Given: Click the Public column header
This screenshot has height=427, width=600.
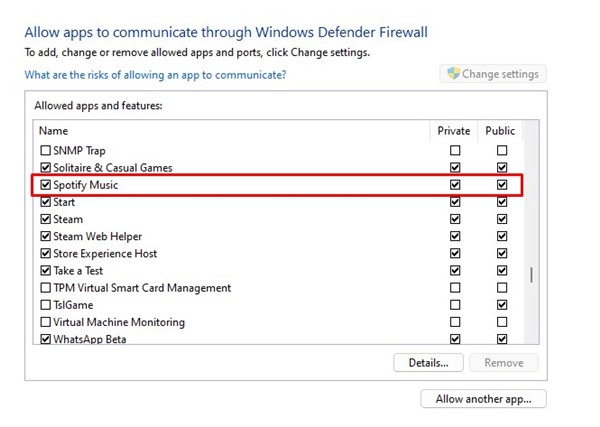Looking at the screenshot, I should [501, 130].
